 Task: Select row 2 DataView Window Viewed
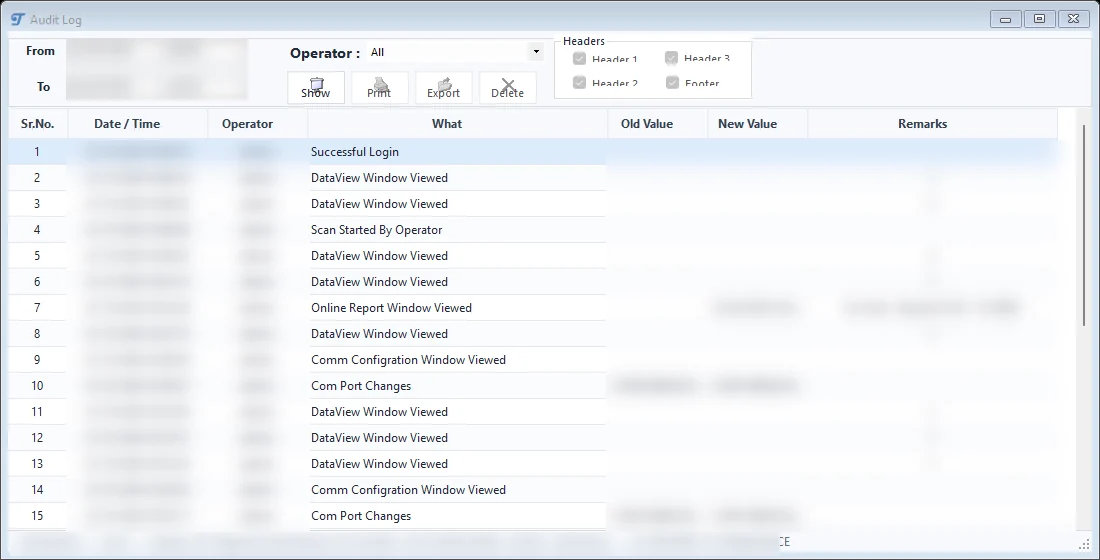click(533, 178)
